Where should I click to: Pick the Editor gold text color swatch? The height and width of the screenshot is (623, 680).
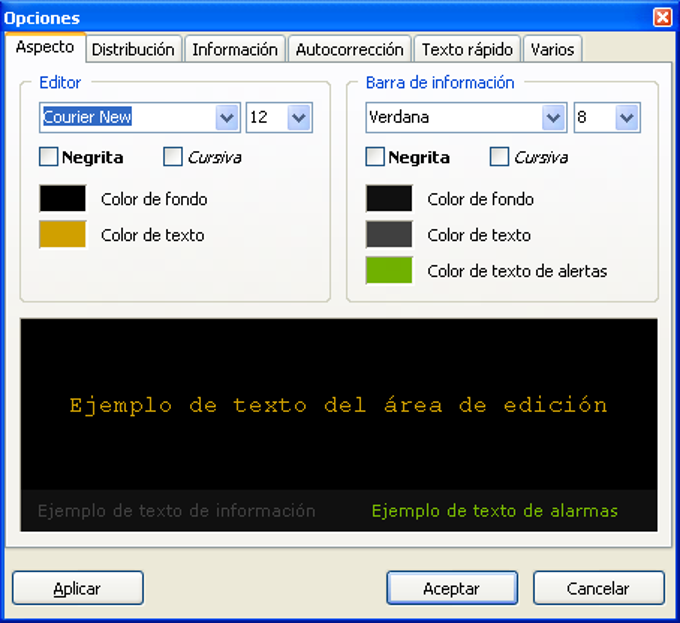click(63, 235)
